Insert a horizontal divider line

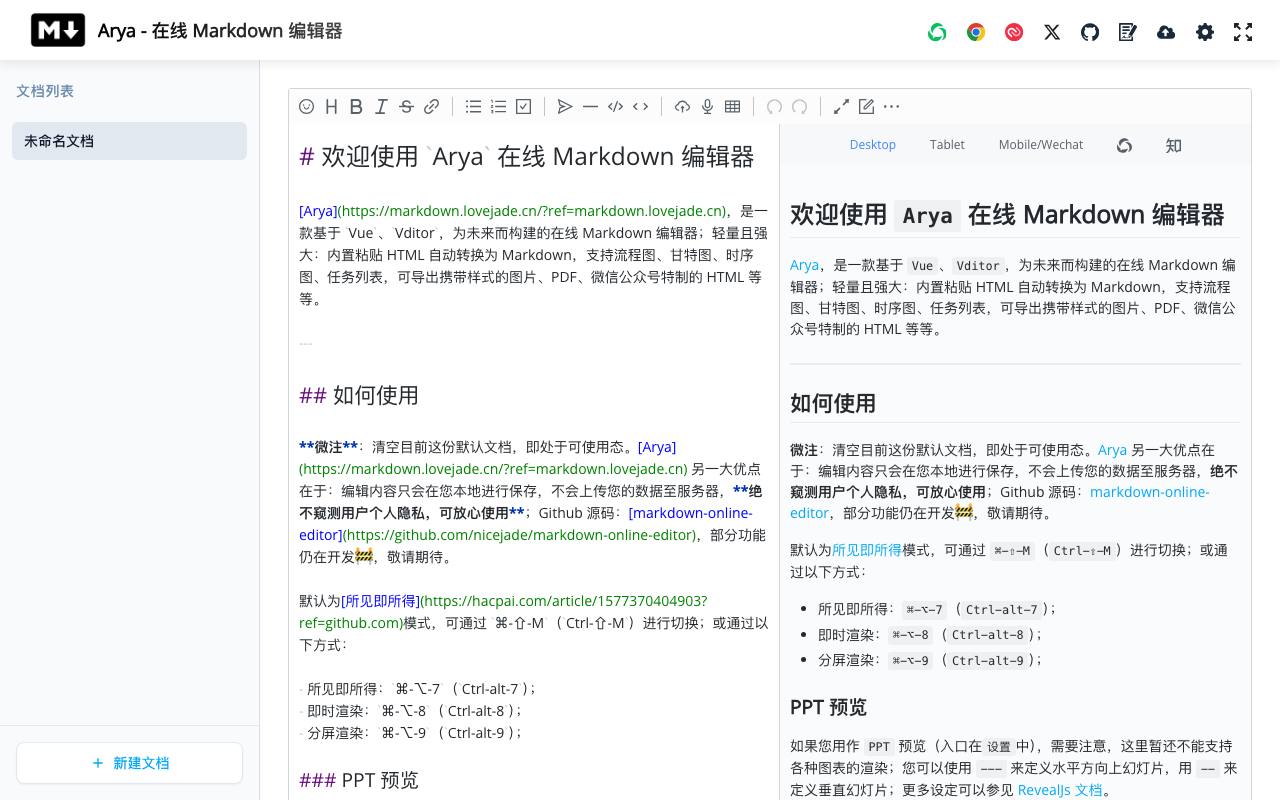[x=590, y=106]
